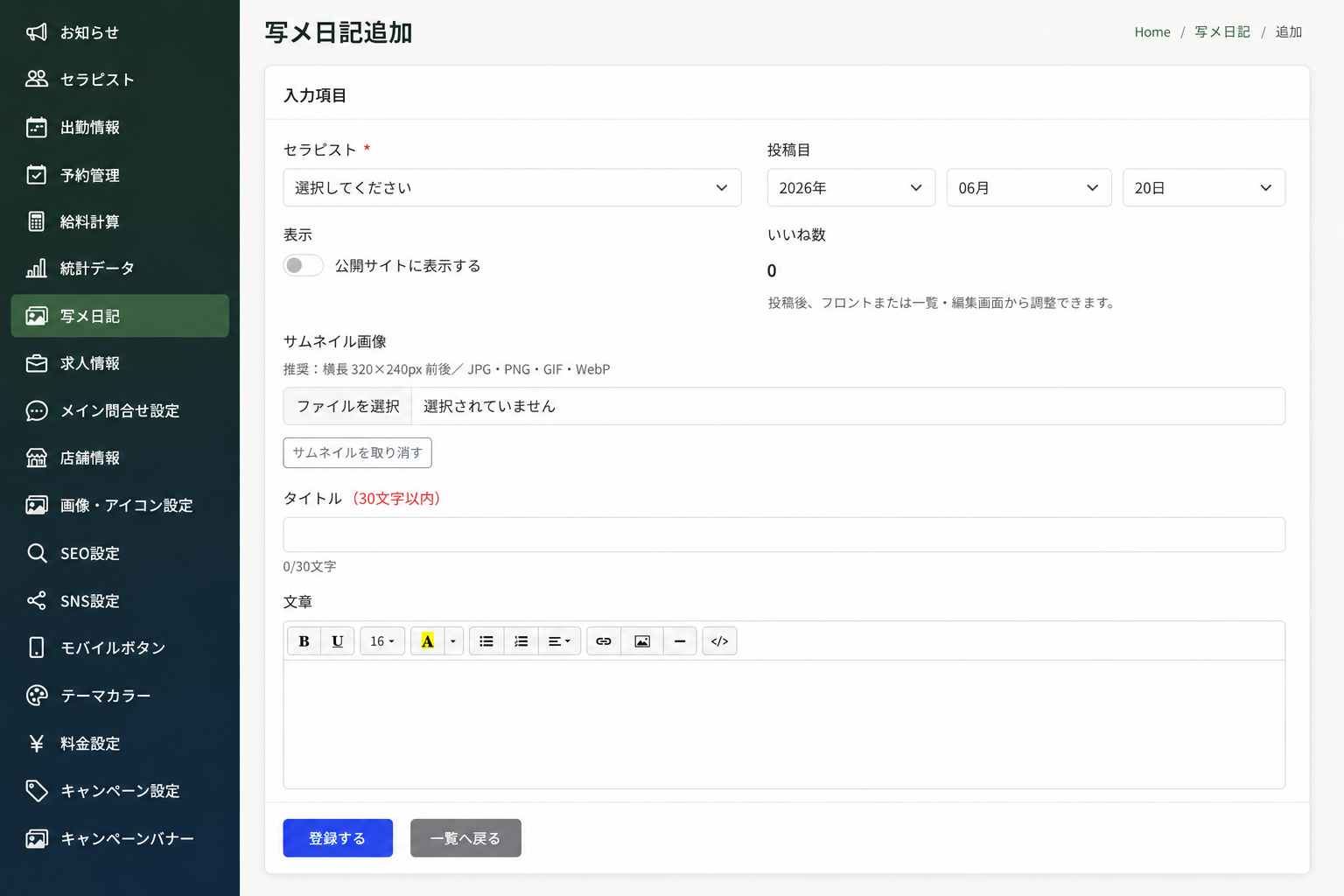Click the tag icon beside キャンペーン設定
The image size is (1344, 896).
point(37,791)
